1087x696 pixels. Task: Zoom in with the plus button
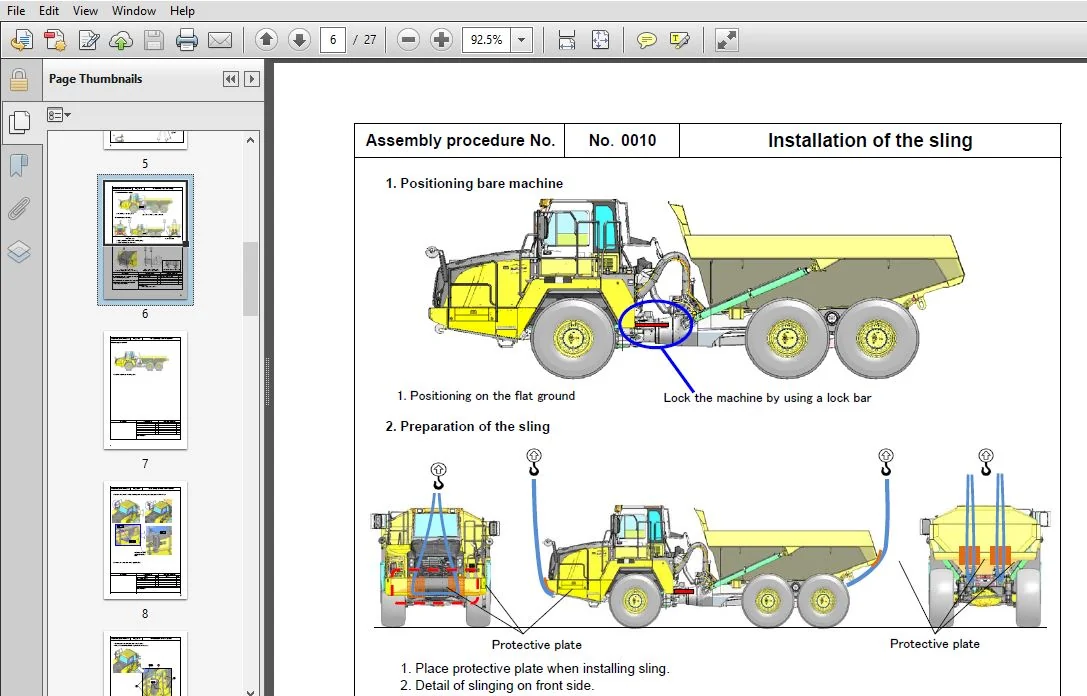[x=441, y=40]
